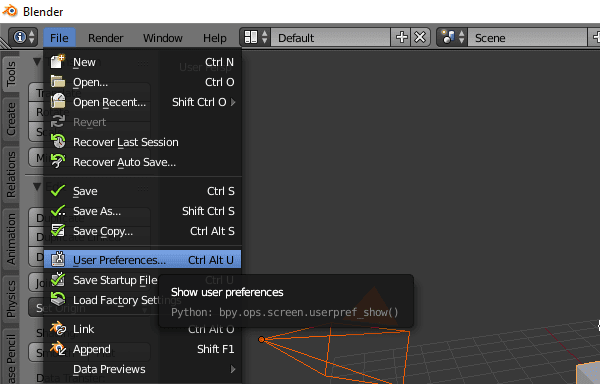The height and width of the screenshot is (384, 600).
Task: Choose Recover Last Session
Action: 142,142
